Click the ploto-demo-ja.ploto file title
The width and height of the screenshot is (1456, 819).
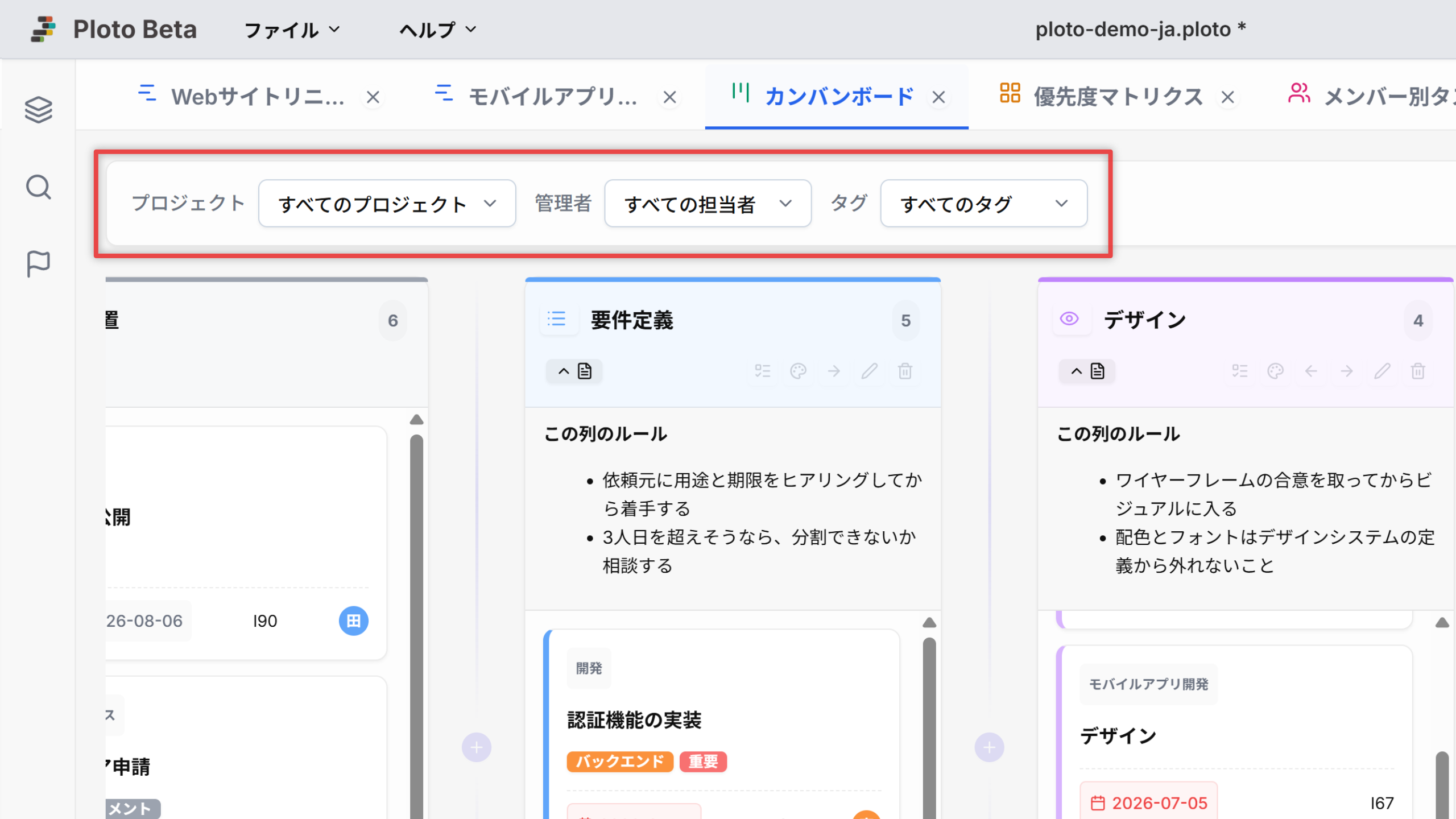(1140, 29)
